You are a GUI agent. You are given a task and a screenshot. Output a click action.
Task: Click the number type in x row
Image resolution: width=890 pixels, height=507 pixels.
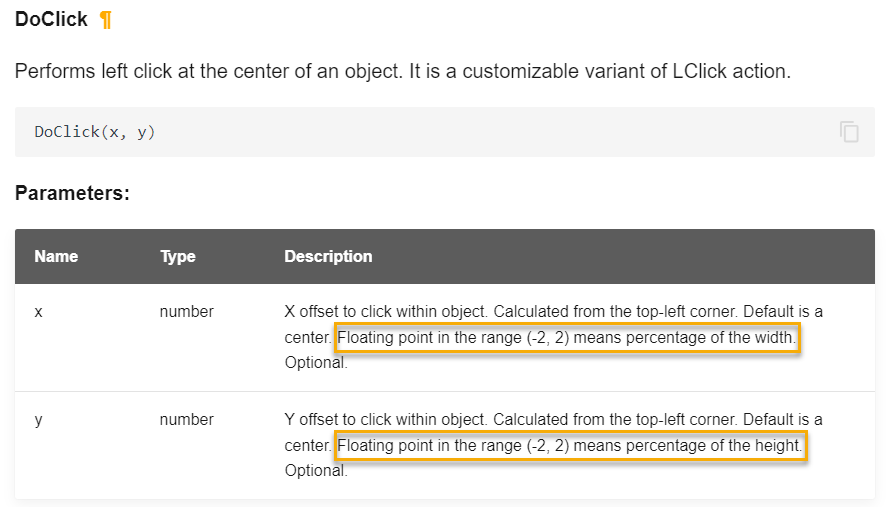(187, 312)
